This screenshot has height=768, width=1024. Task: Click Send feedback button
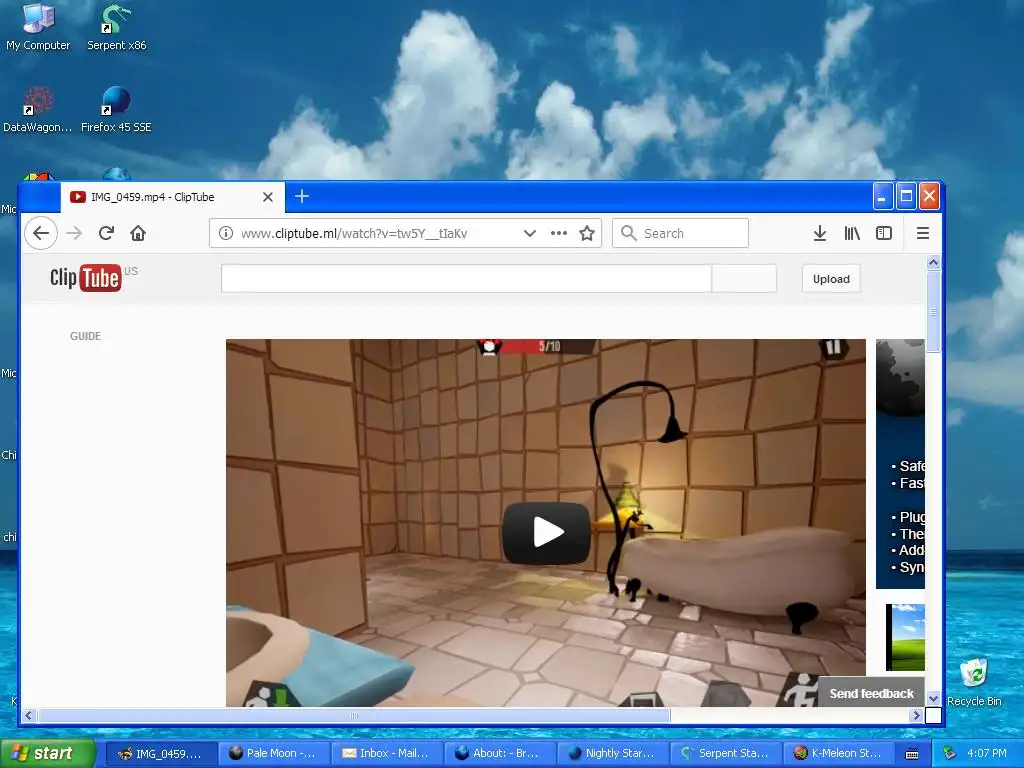point(871,694)
